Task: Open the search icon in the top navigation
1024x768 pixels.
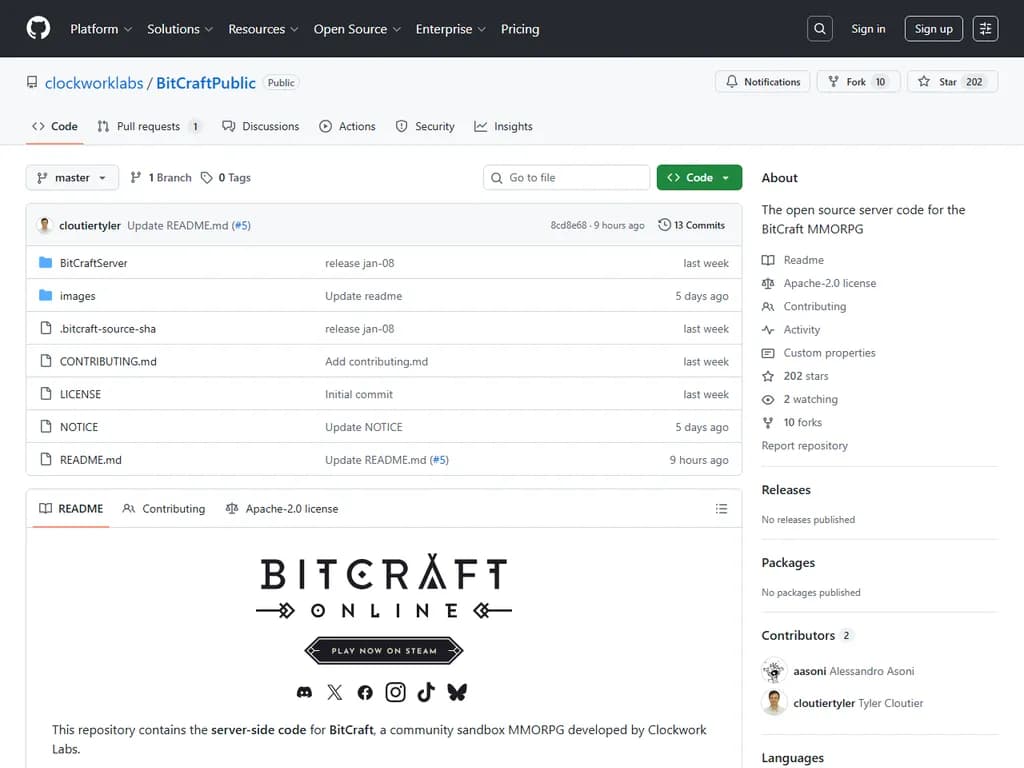Action: tap(819, 28)
